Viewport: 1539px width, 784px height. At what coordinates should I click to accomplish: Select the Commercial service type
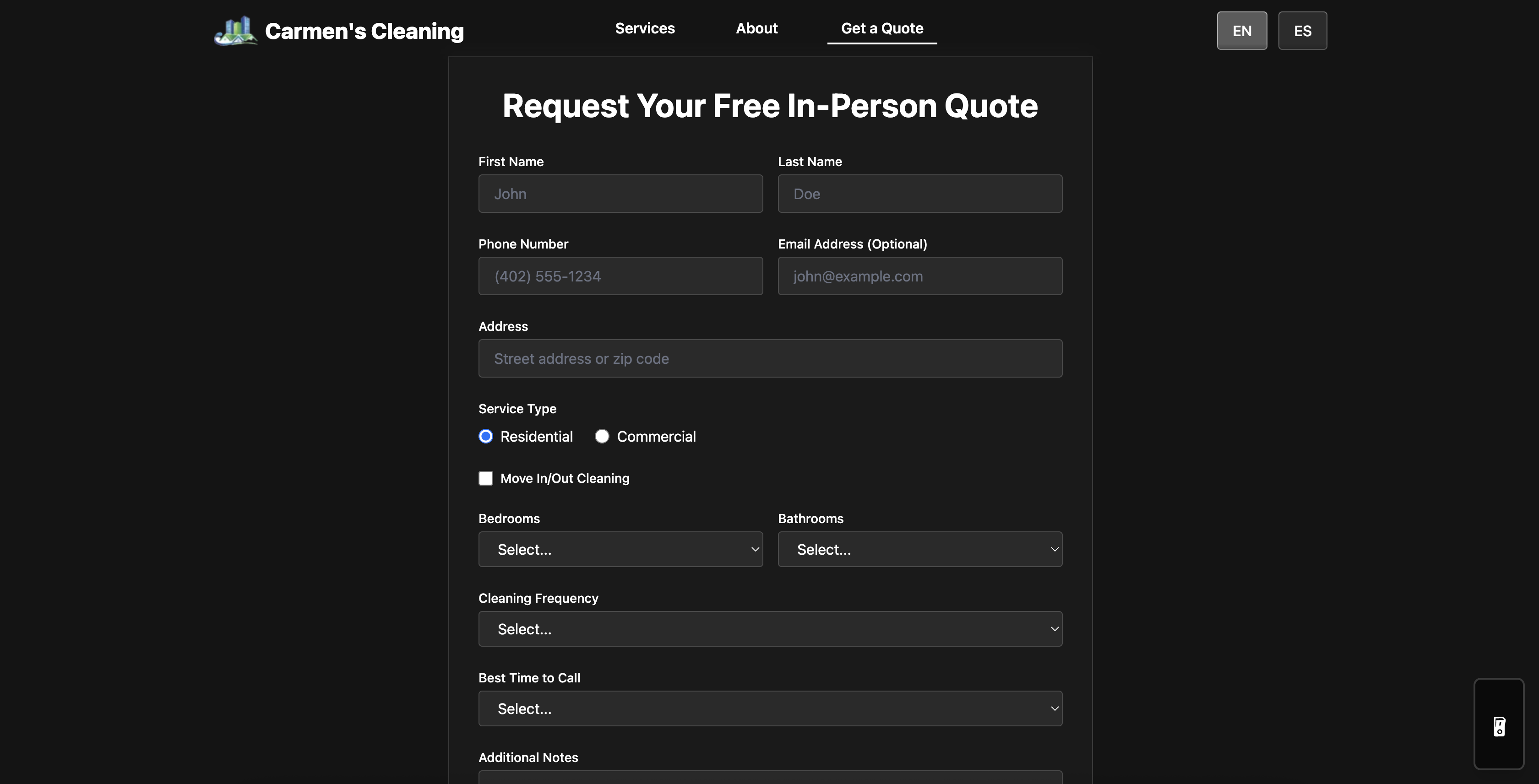click(602, 436)
